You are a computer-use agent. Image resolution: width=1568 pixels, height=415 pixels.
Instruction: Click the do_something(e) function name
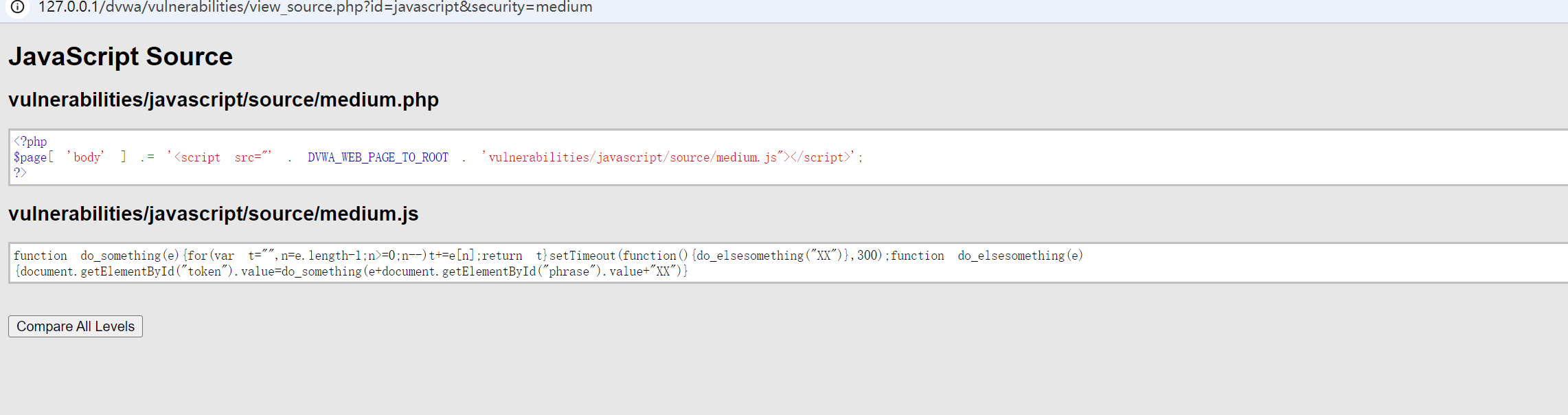(130, 256)
